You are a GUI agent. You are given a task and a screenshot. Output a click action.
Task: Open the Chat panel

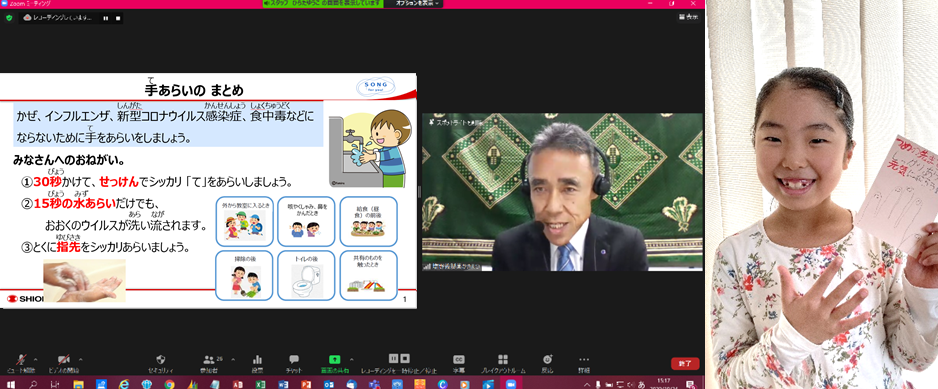(x=294, y=363)
